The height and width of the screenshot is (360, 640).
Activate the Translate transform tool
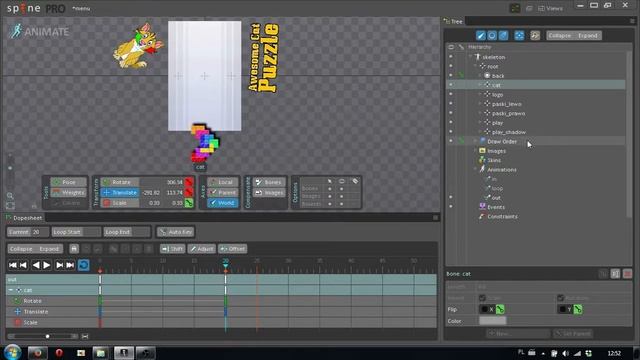tap(120, 192)
